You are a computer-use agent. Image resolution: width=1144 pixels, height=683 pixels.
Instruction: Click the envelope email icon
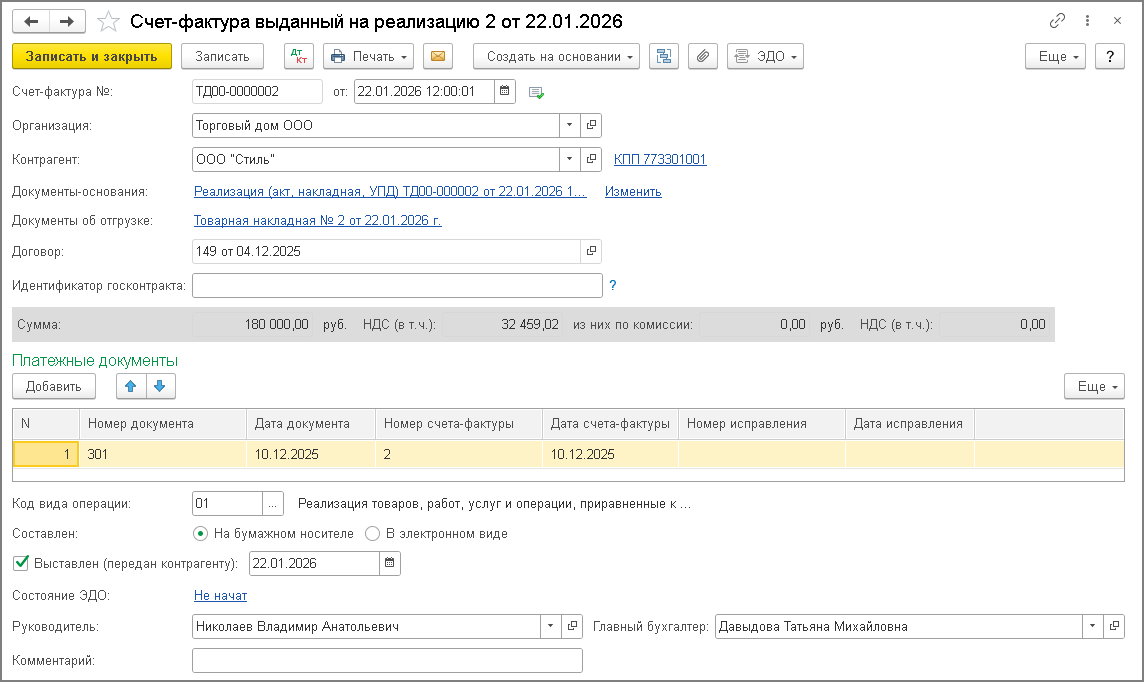tap(437, 57)
